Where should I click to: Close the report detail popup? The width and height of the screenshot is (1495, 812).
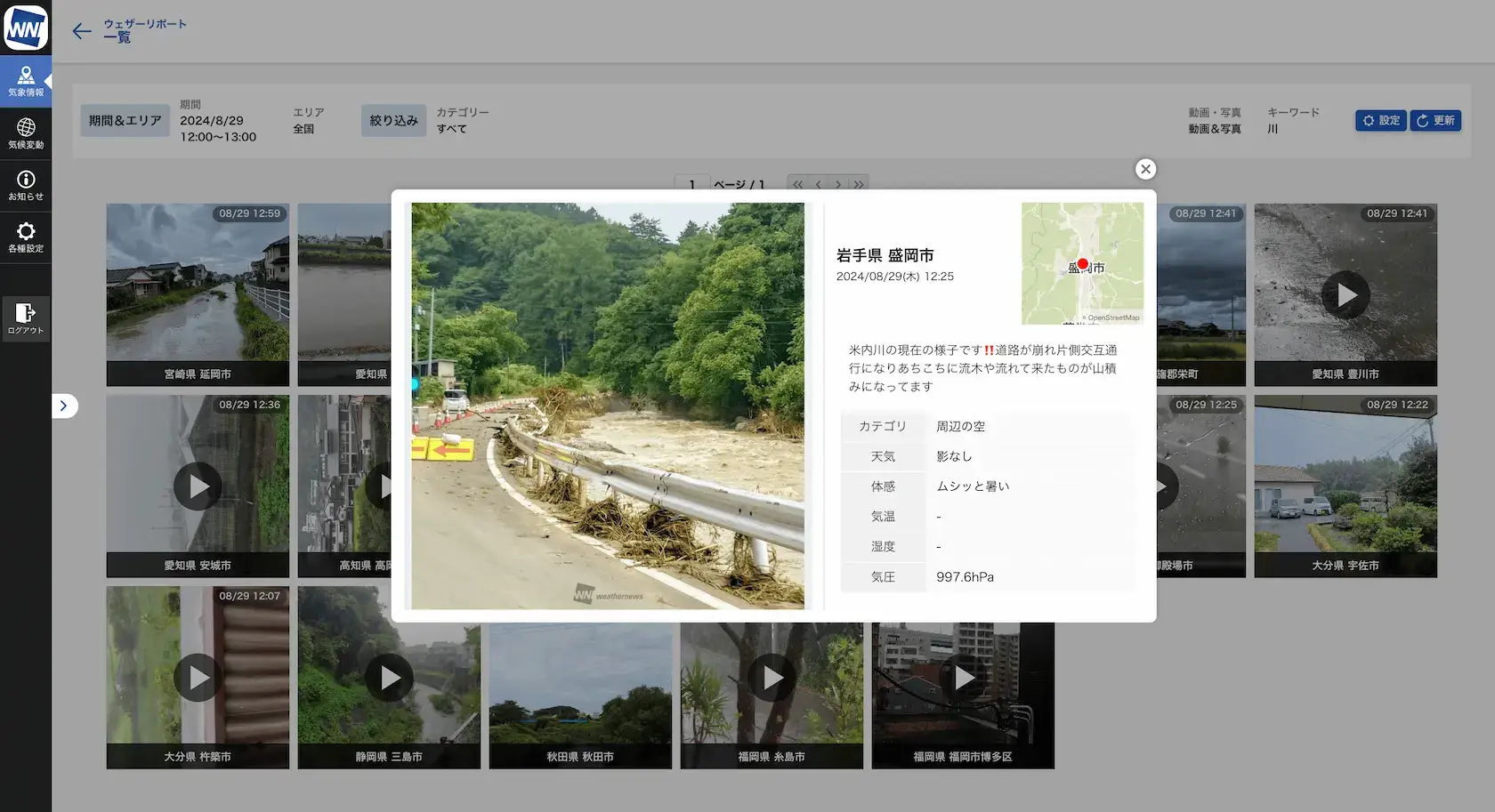[1145, 169]
